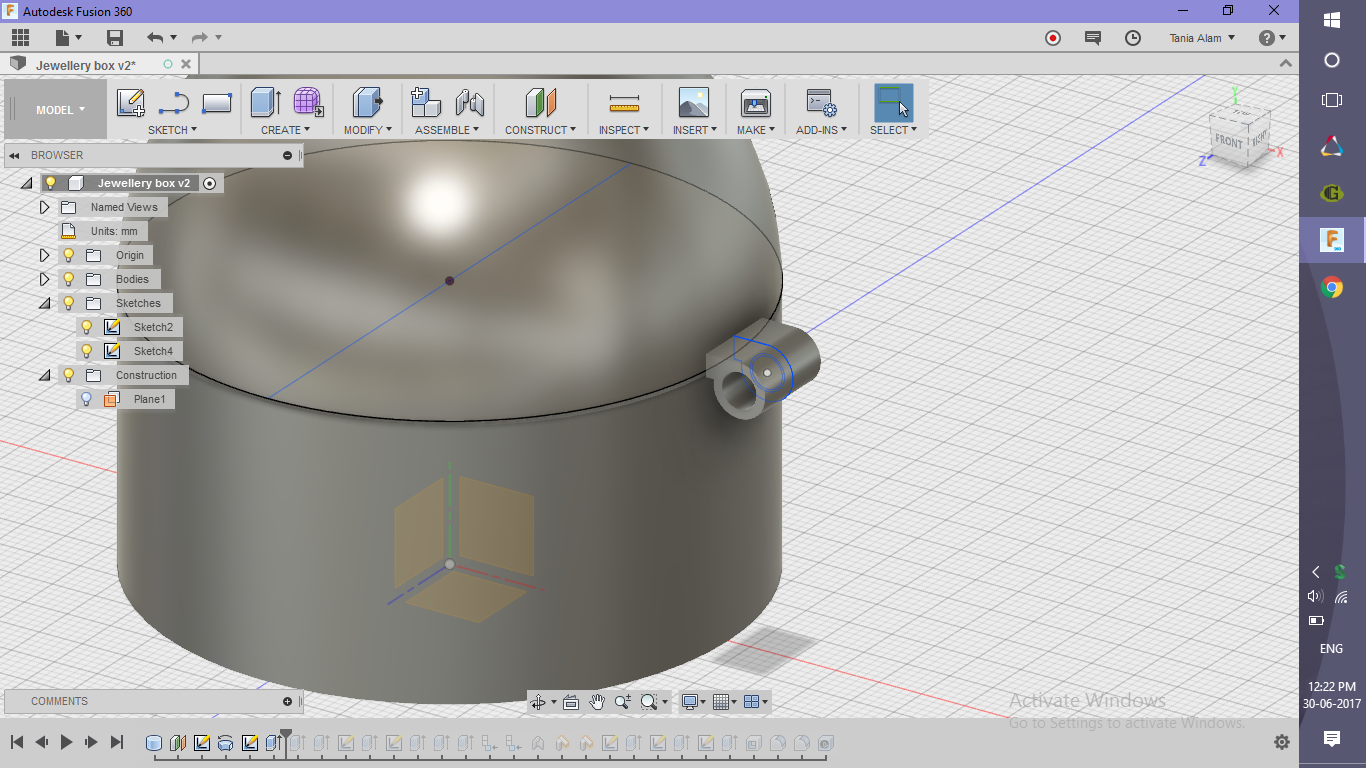The width and height of the screenshot is (1366, 768).
Task: Open Display Settings dropdown
Action: tap(694, 702)
